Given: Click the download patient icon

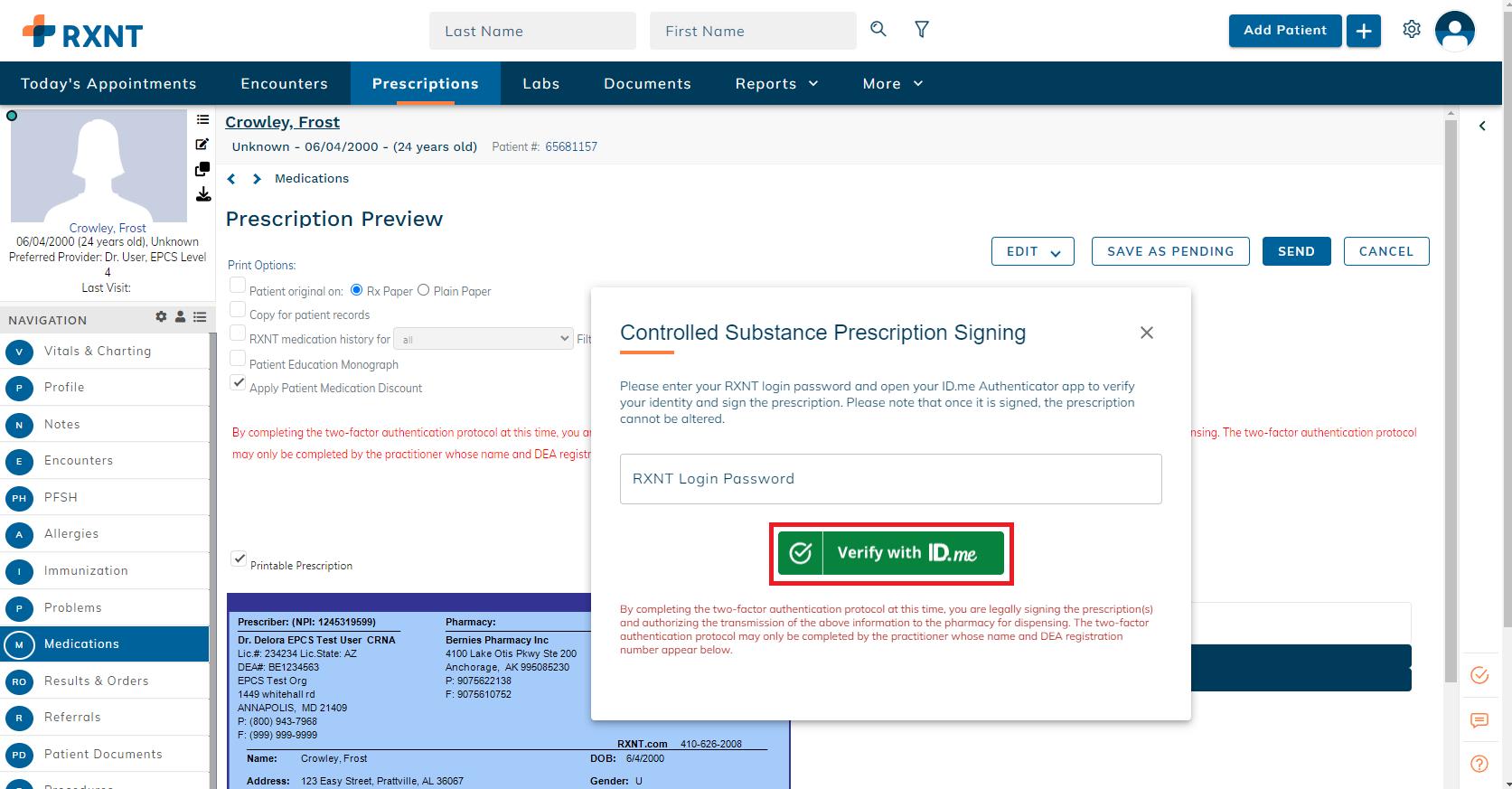Looking at the screenshot, I should (203, 194).
